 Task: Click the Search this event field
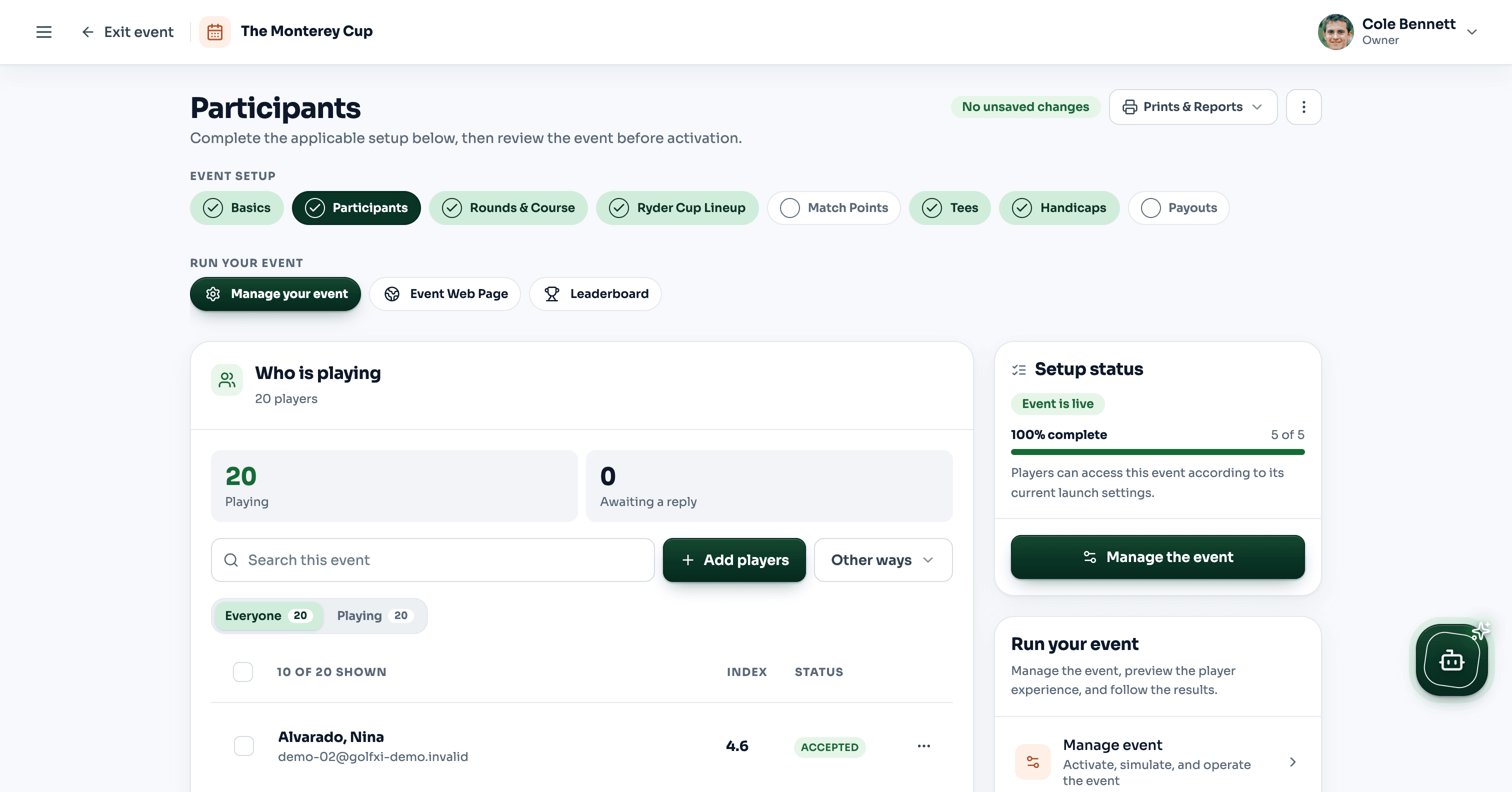pyautogui.click(x=432, y=560)
